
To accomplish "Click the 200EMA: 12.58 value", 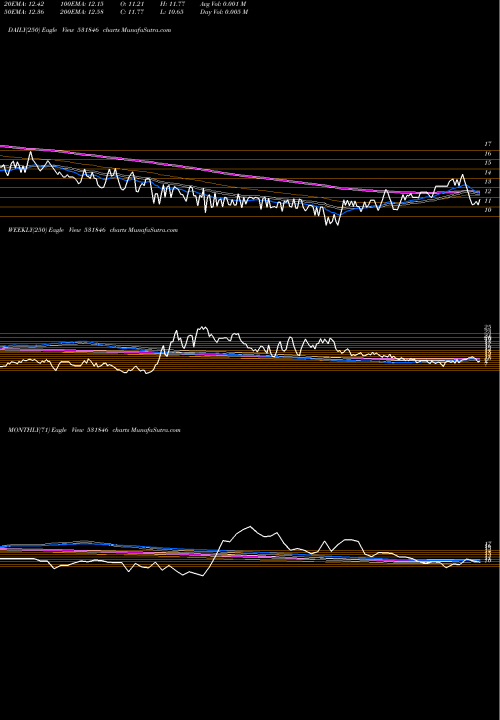I will click(x=81, y=11).
